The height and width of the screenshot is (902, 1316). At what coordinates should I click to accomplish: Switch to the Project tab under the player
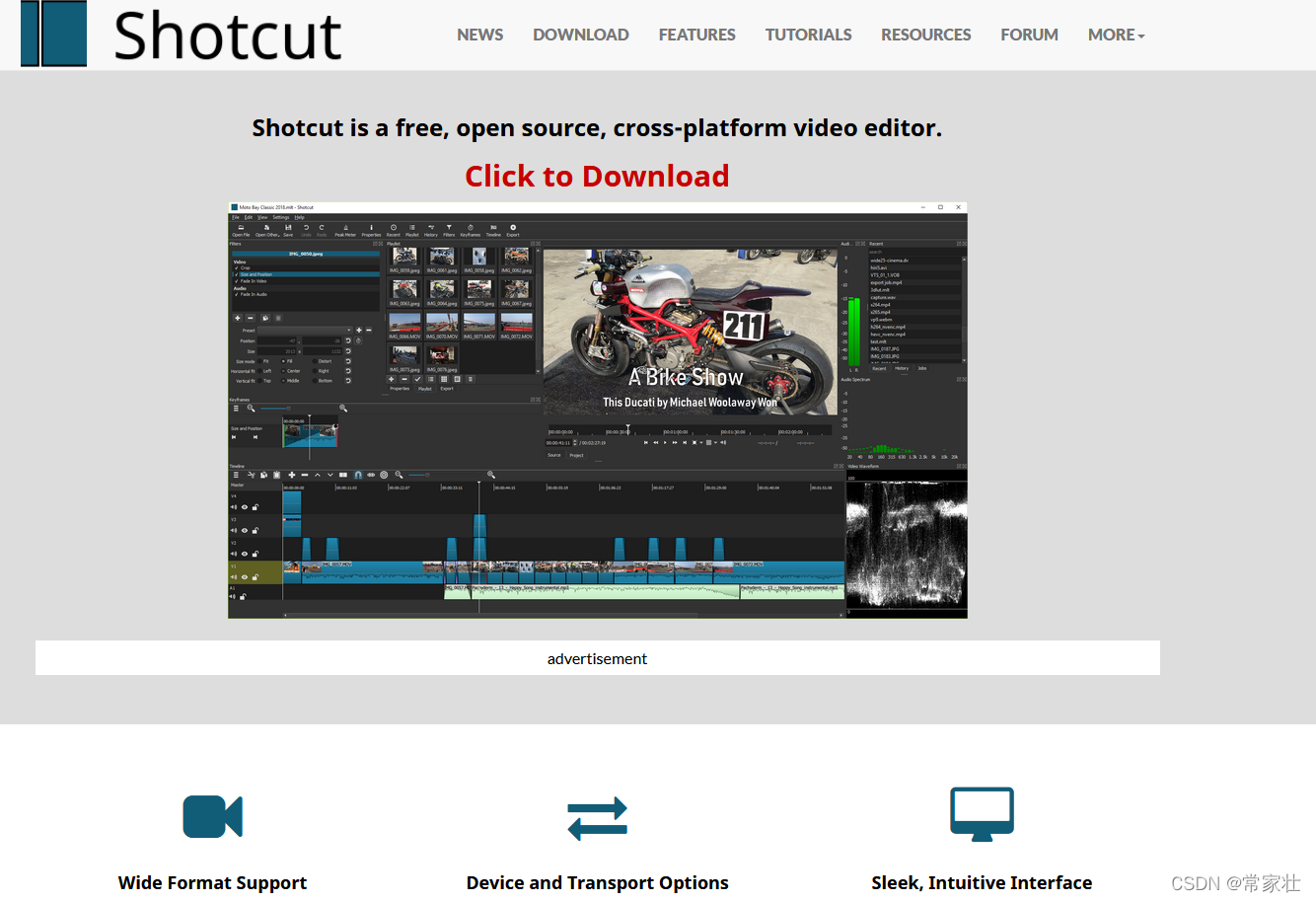tap(576, 455)
